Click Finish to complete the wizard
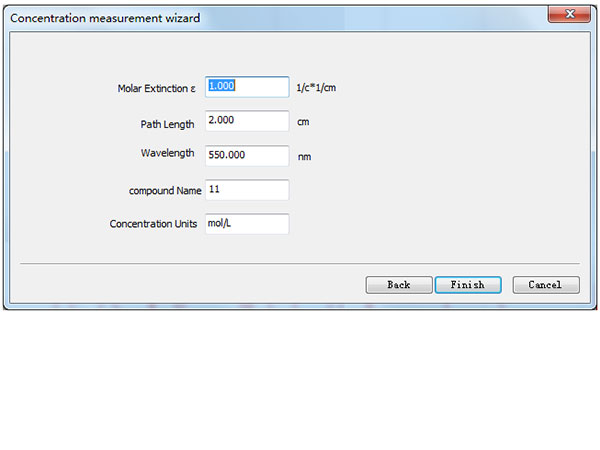The image size is (600, 450). pos(467,285)
